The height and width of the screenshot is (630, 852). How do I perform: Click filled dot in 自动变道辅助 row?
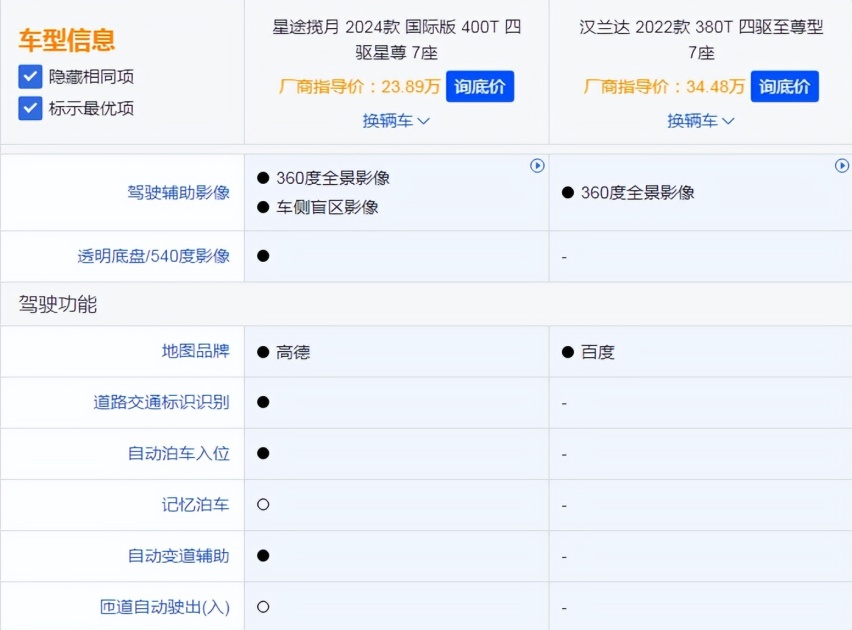coord(263,556)
